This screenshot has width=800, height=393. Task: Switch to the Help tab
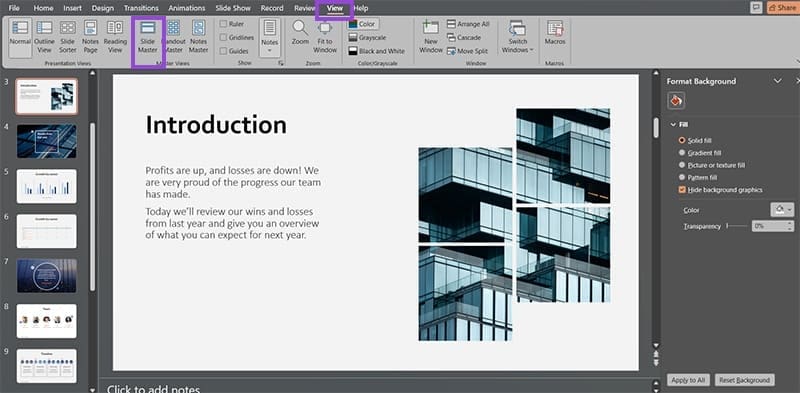(x=361, y=8)
